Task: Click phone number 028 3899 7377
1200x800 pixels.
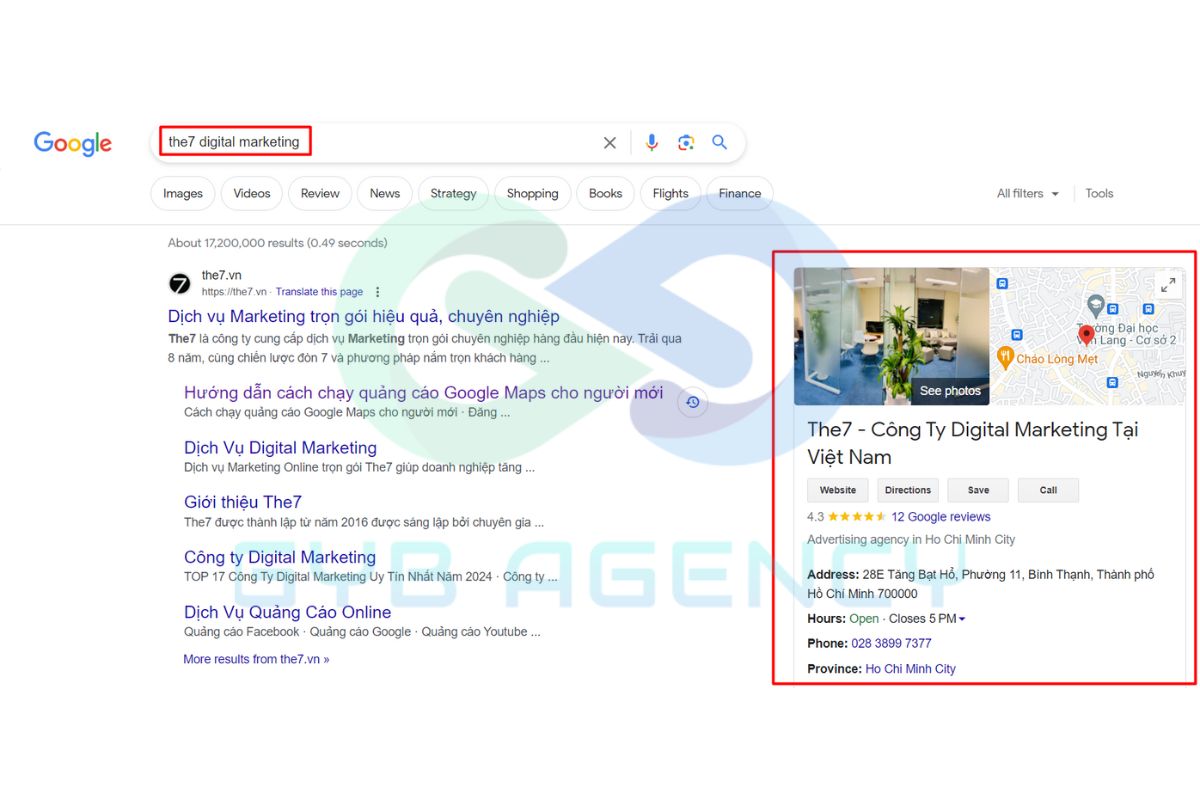Action: click(891, 643)
